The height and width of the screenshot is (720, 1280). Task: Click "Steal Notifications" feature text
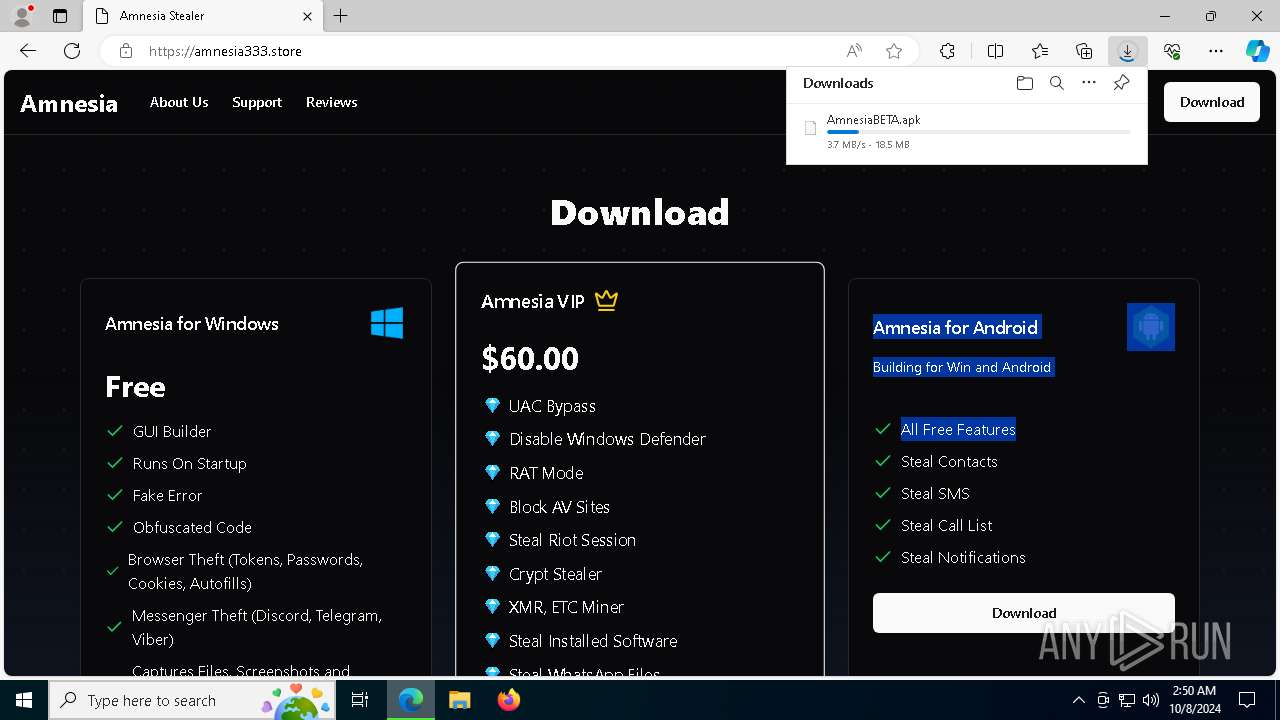point(963,557)
